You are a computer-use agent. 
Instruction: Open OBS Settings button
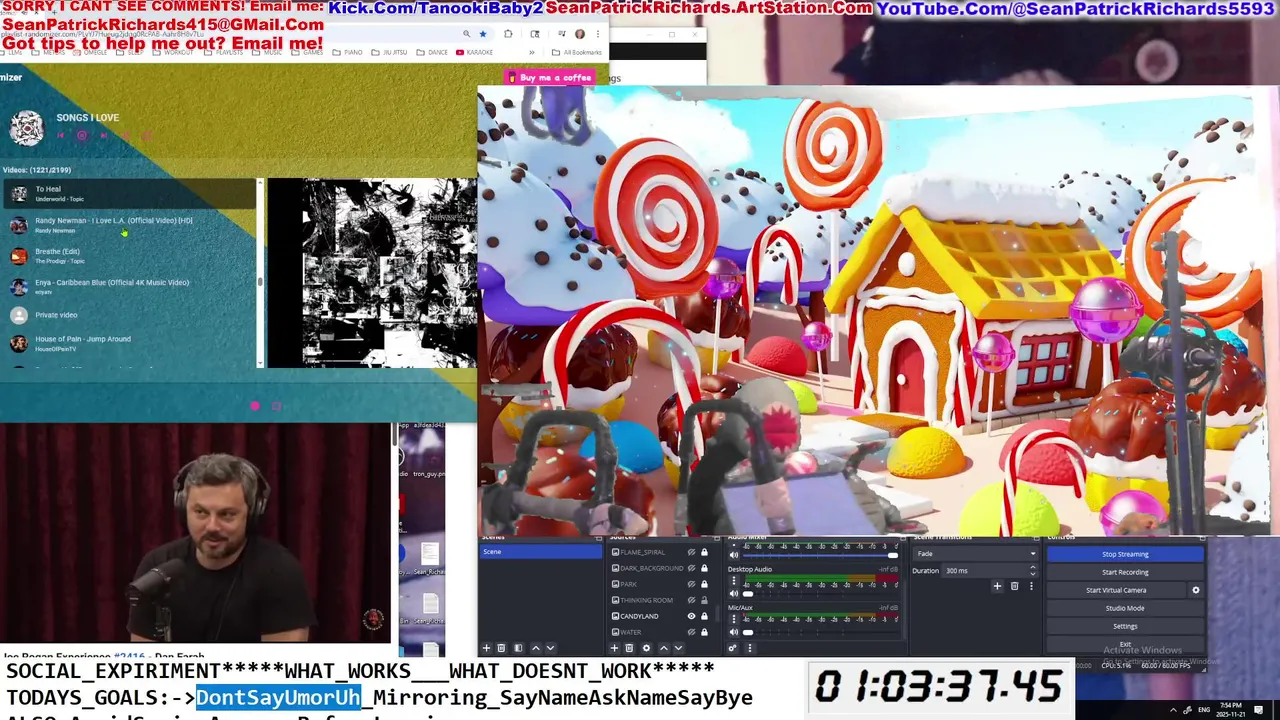coord(1125,626)
